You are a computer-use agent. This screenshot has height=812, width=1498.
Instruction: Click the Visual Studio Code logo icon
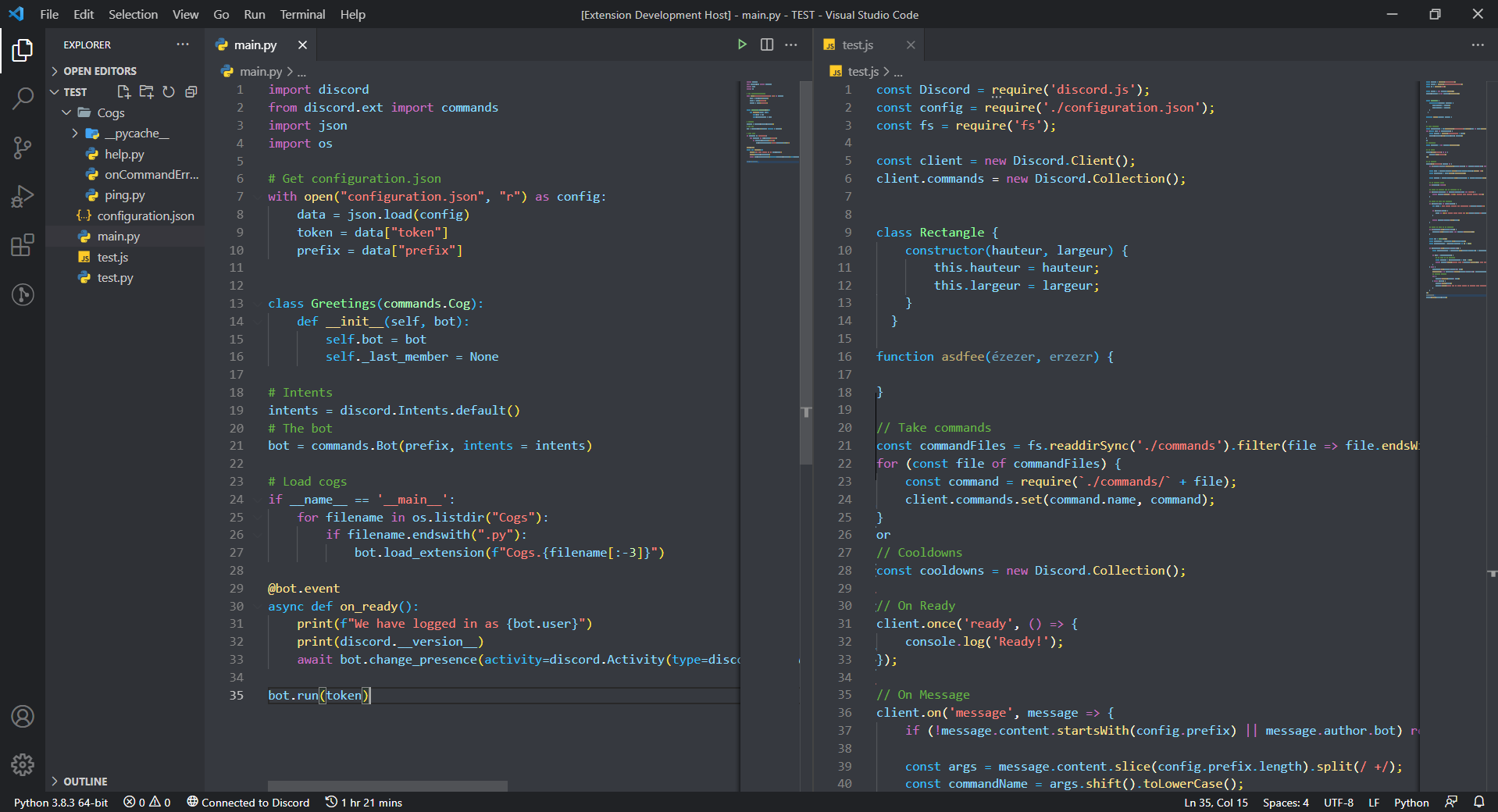[16, 14]
